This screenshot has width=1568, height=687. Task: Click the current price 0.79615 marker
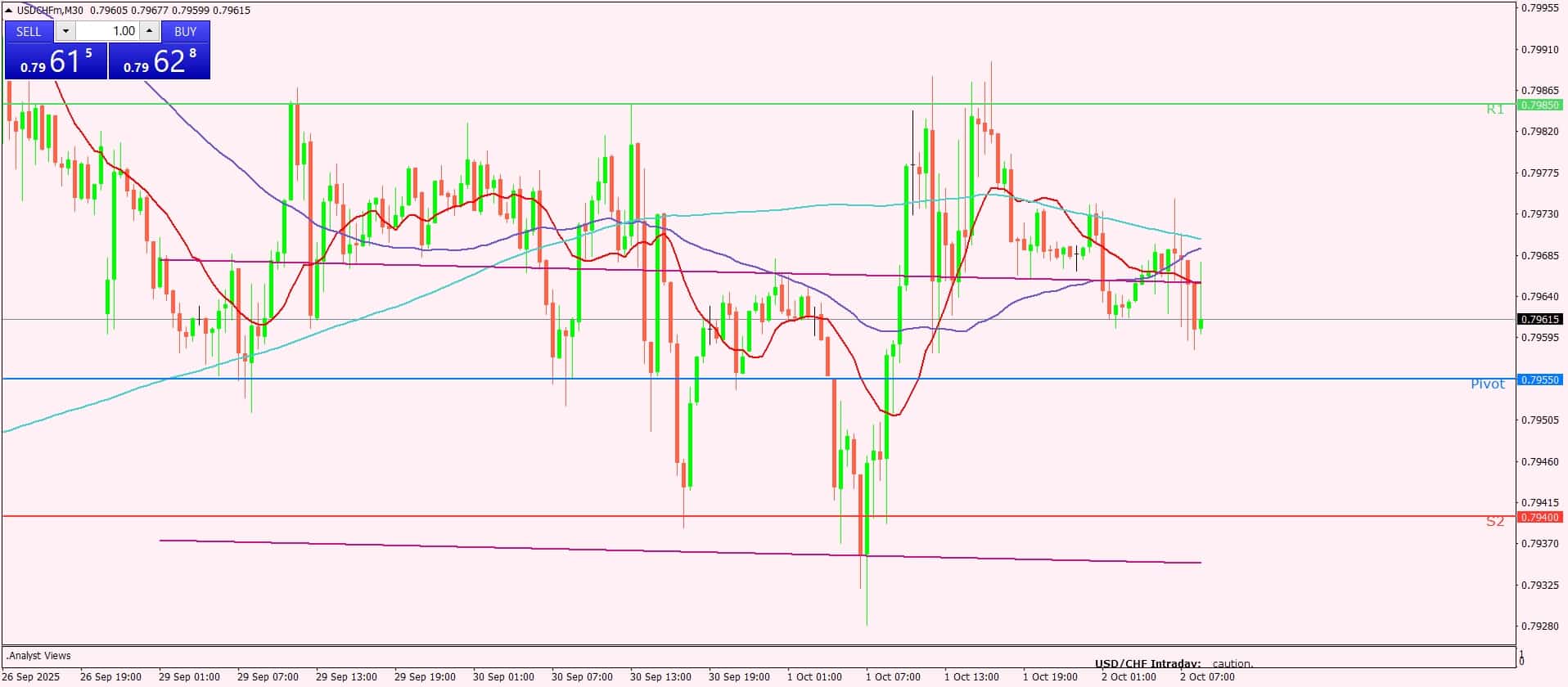(x=1539, y=320)
